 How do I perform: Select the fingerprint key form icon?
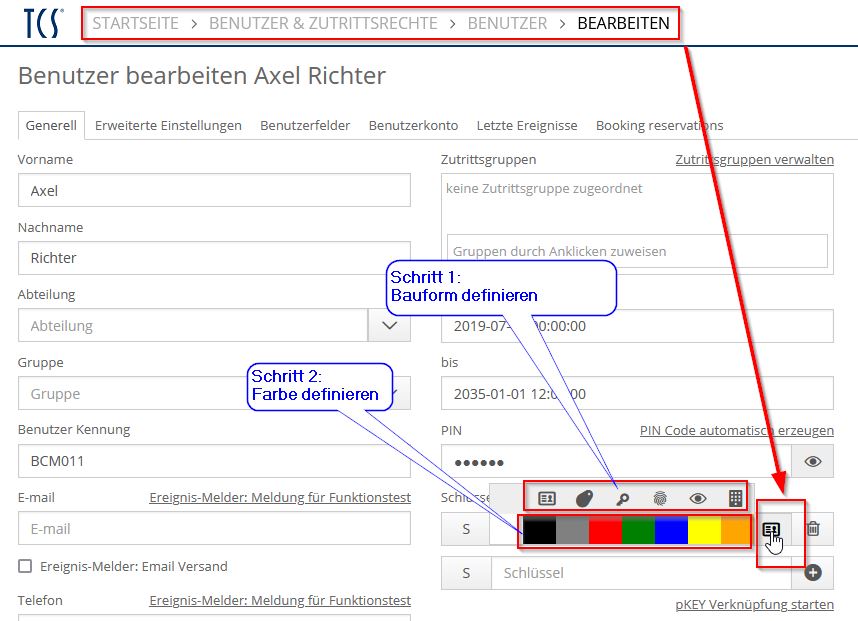[660, 497]
